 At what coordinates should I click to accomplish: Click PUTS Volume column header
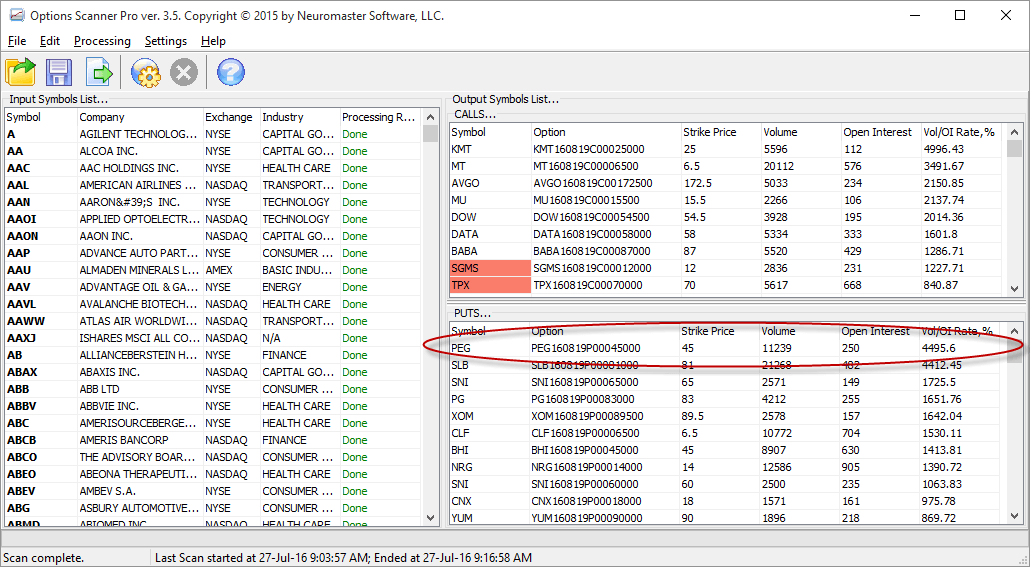[799, 331]
